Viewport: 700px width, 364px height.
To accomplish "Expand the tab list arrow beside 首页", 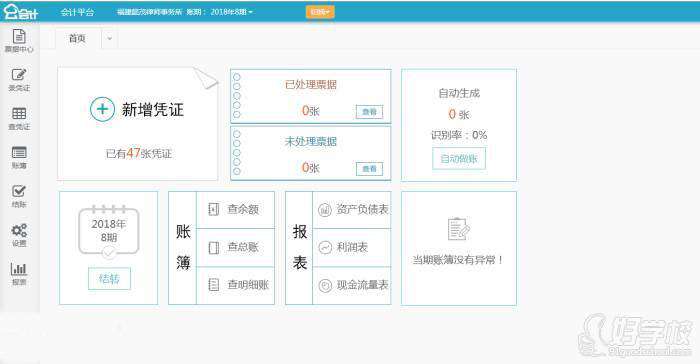I will [109, 38].
